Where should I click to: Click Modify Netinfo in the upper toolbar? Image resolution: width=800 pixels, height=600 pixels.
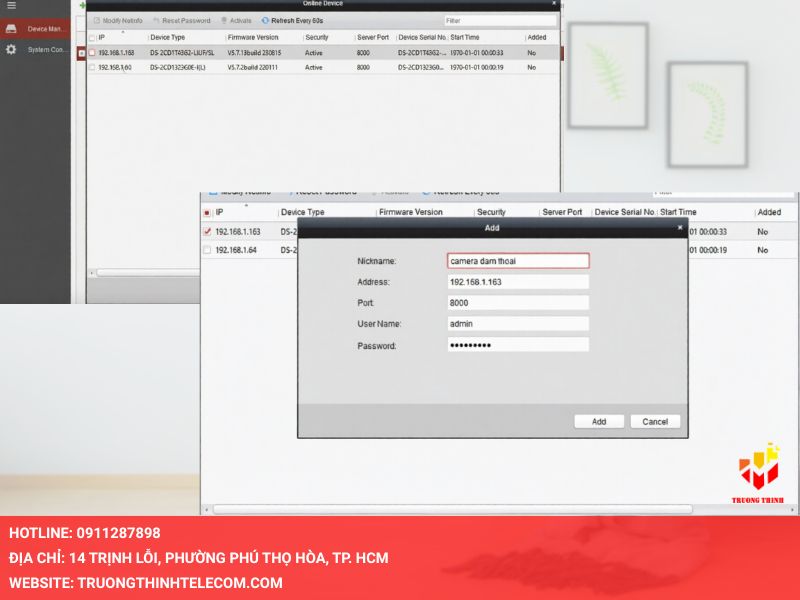pyautogui.click(x=118, y=21)
